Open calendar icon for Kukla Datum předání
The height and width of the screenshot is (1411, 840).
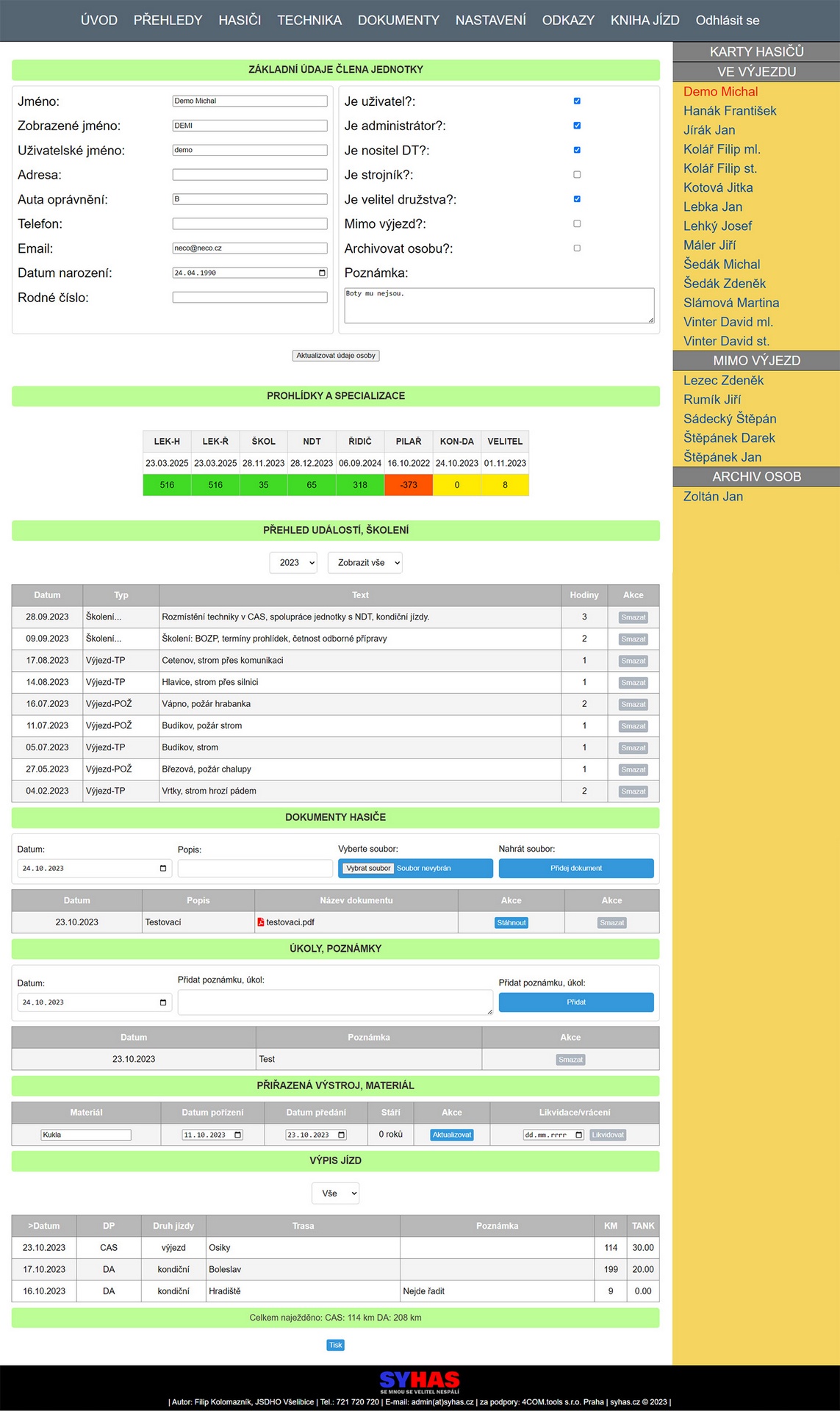pyautogui.click(x=341, y=1135)
